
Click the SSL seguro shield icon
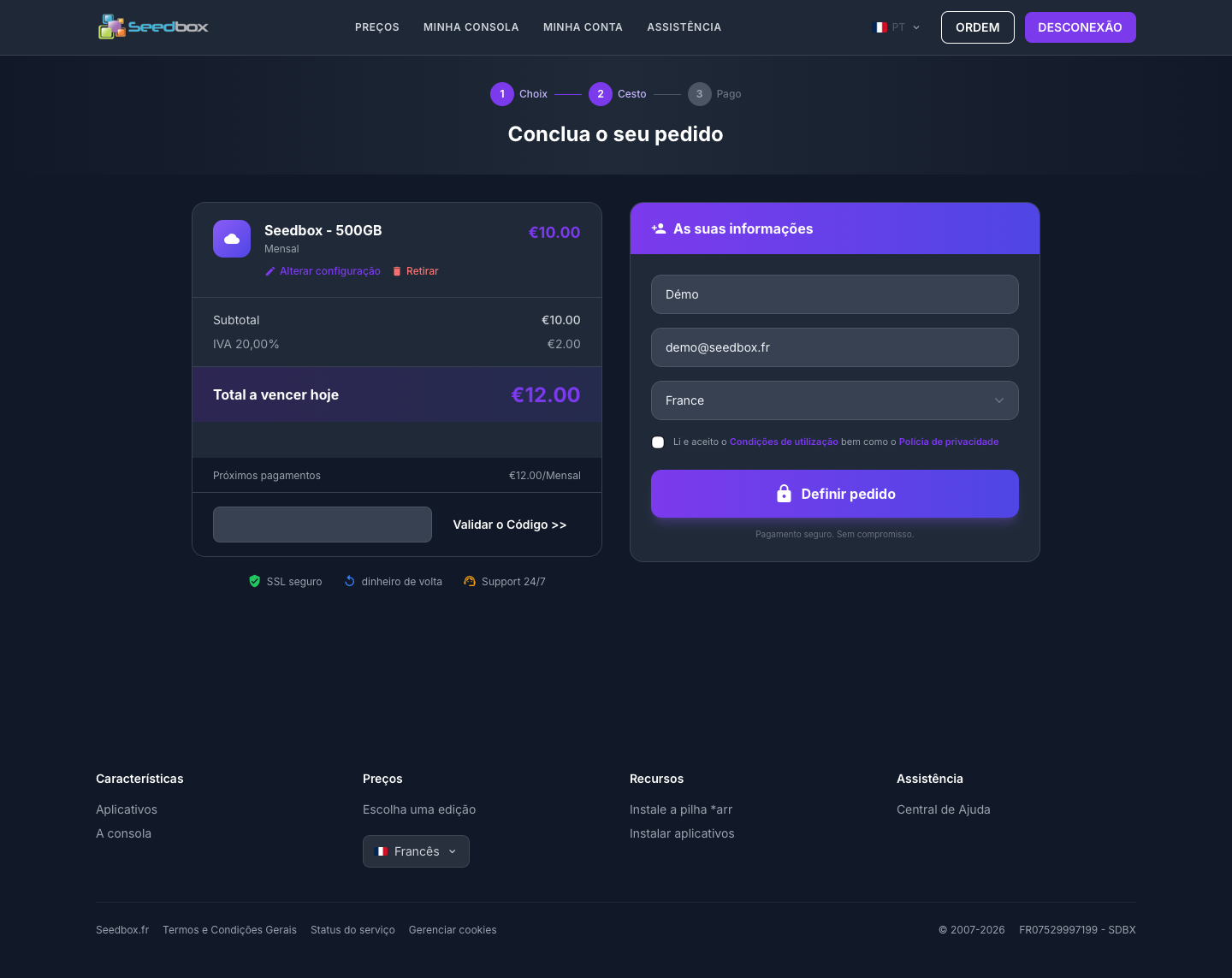pyautogui.click(x=254, y=581)
